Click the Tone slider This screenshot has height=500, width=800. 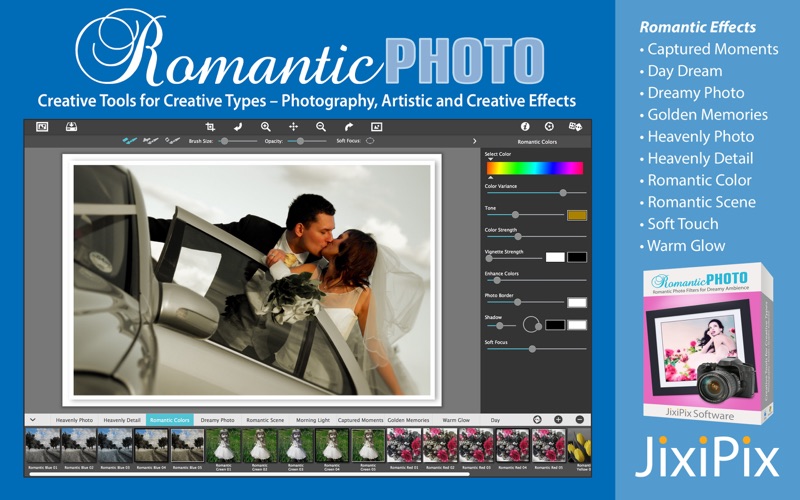[x=524, y=215]
